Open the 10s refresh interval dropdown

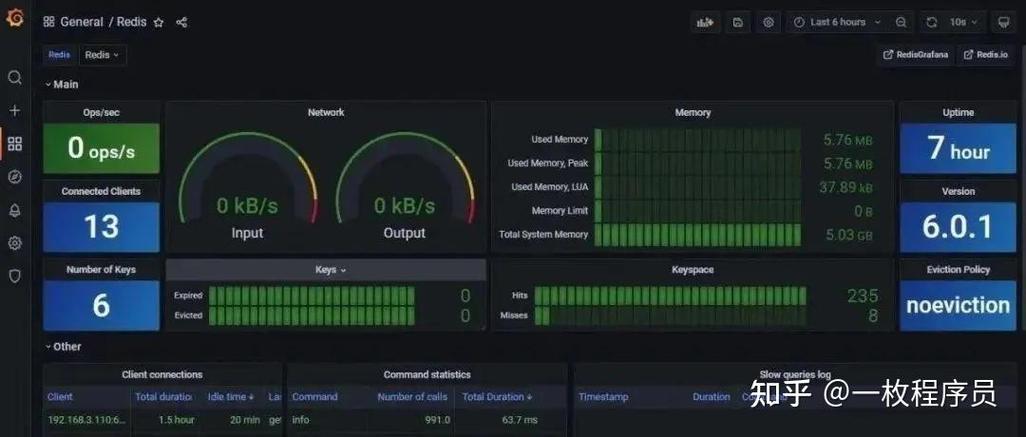point(964,22)
